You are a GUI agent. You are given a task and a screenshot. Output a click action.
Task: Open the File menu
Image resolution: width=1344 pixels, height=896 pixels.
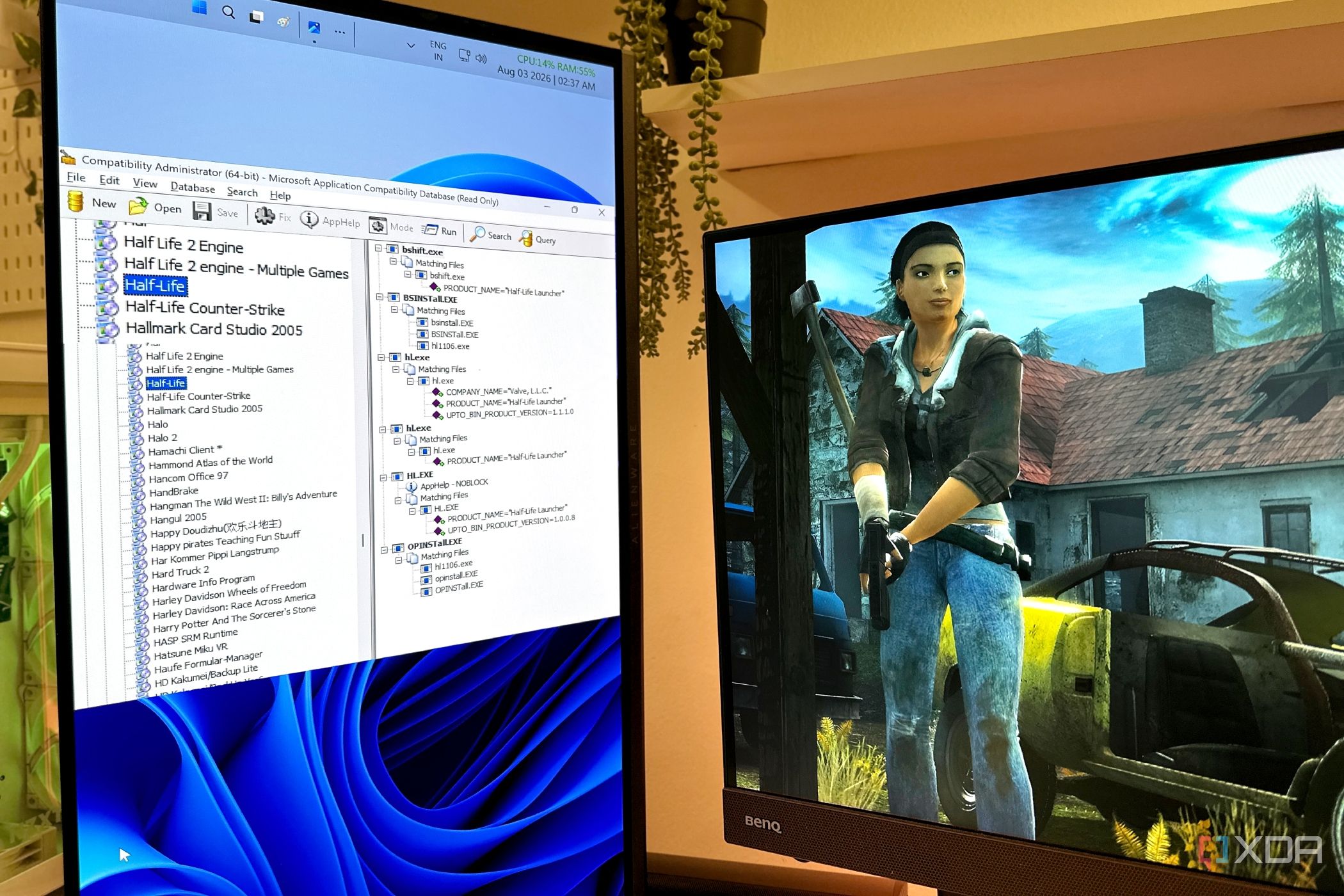[76, 177]
